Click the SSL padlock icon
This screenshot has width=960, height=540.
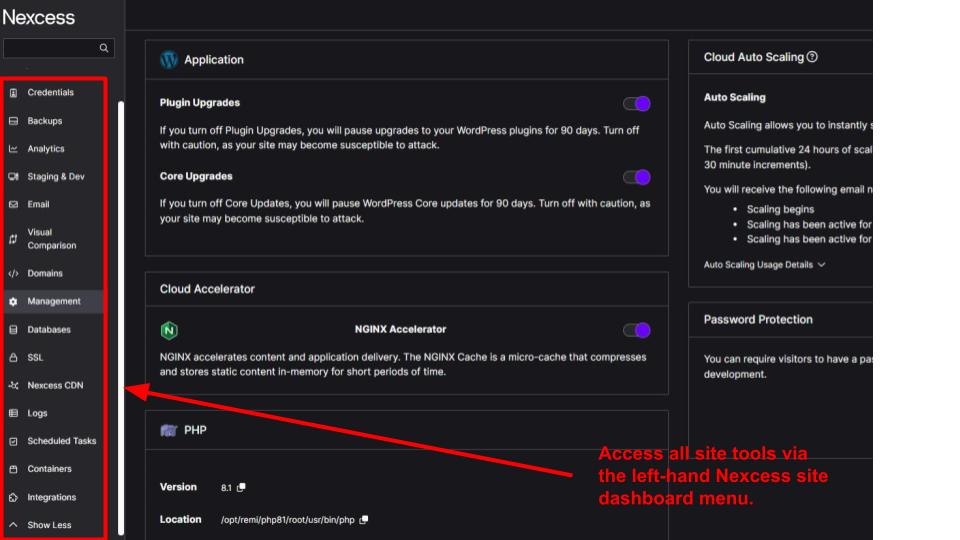point(13,358)
